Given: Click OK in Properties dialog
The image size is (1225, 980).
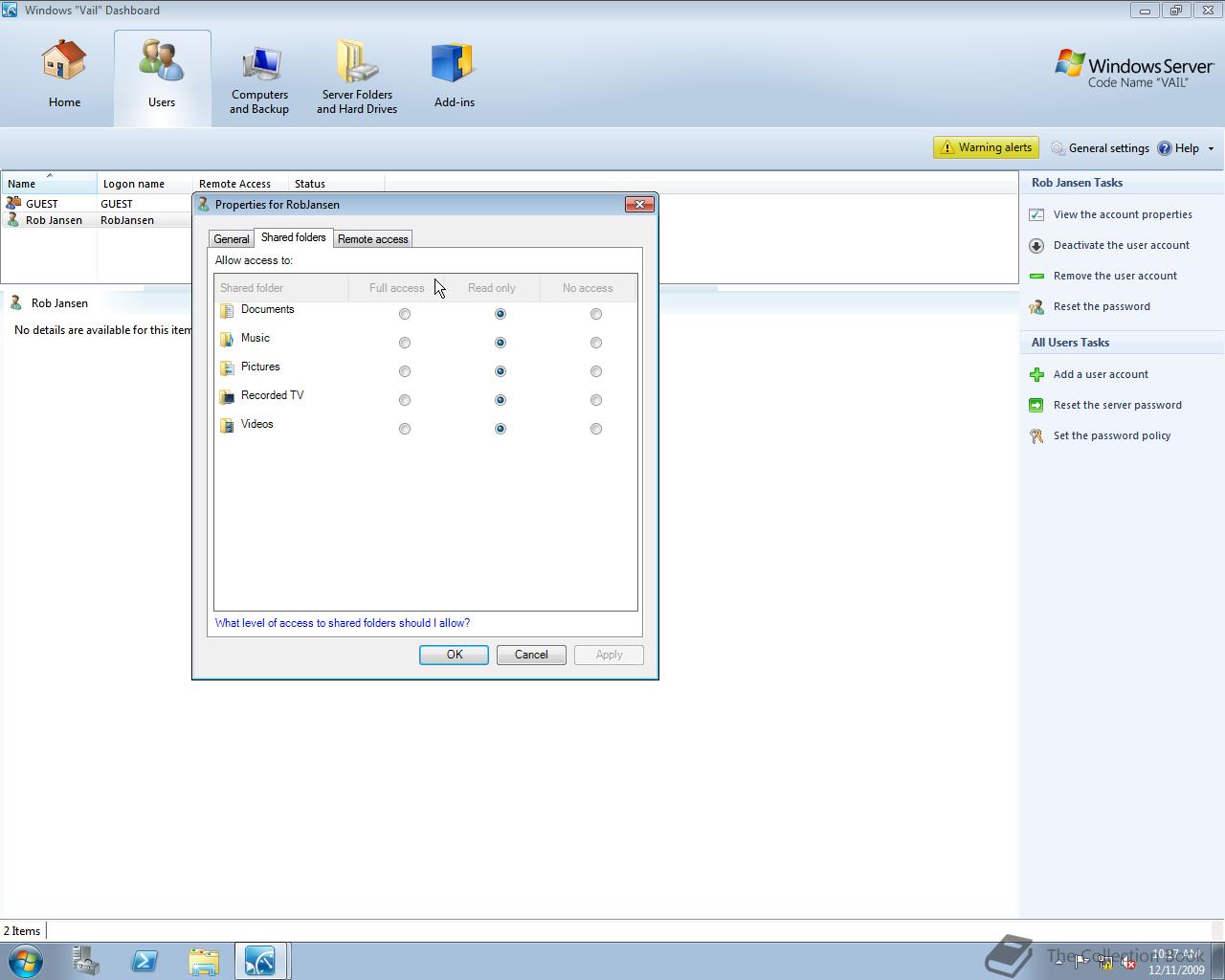Looking at the screenshot, I should pos(454,655).
